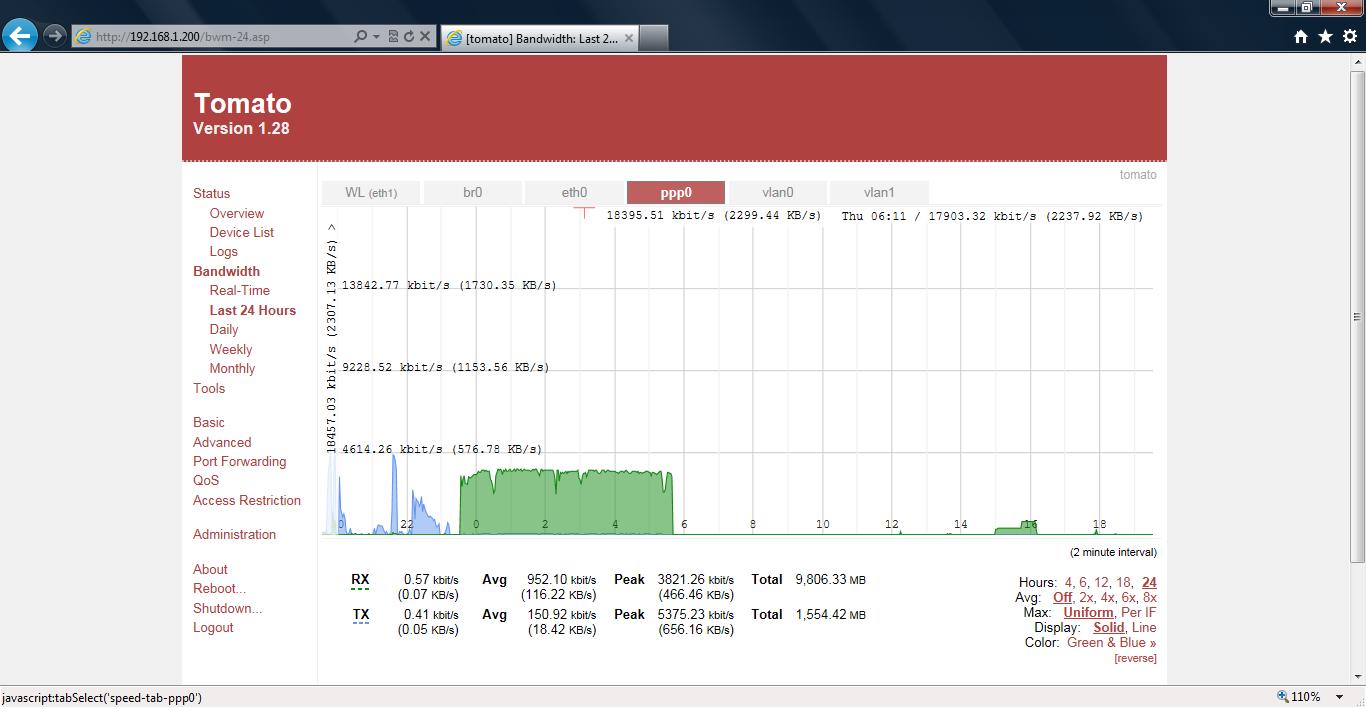Viewport: 1366px width, 708px height.
Task: Open the Basic settings section
Action: (x=209, y=422)
